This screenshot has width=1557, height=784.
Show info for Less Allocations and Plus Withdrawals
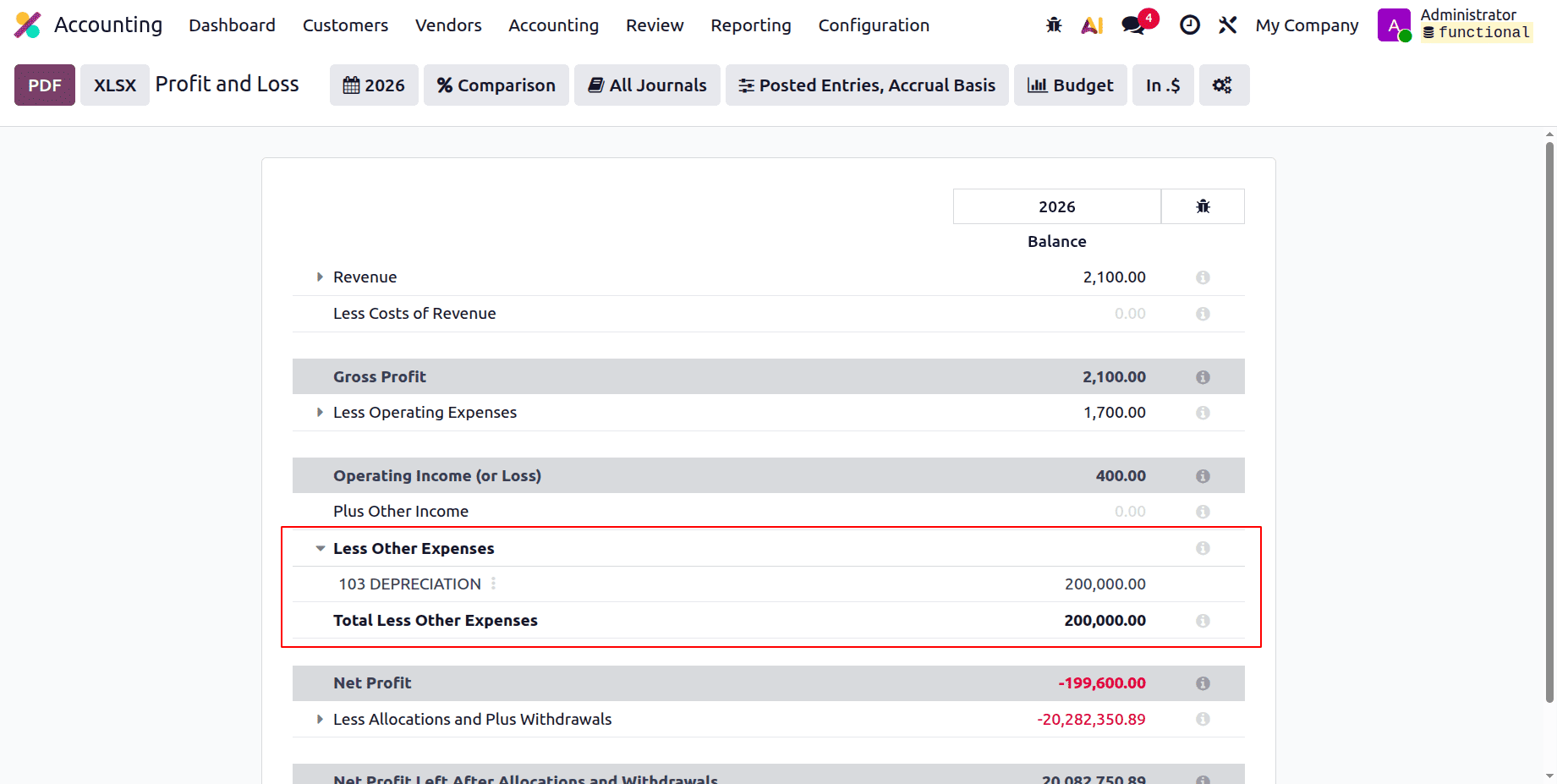1203,719
